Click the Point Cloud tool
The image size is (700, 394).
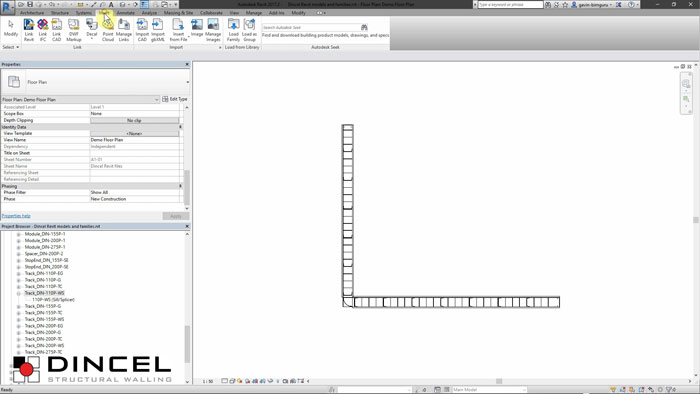pos(108,30)
